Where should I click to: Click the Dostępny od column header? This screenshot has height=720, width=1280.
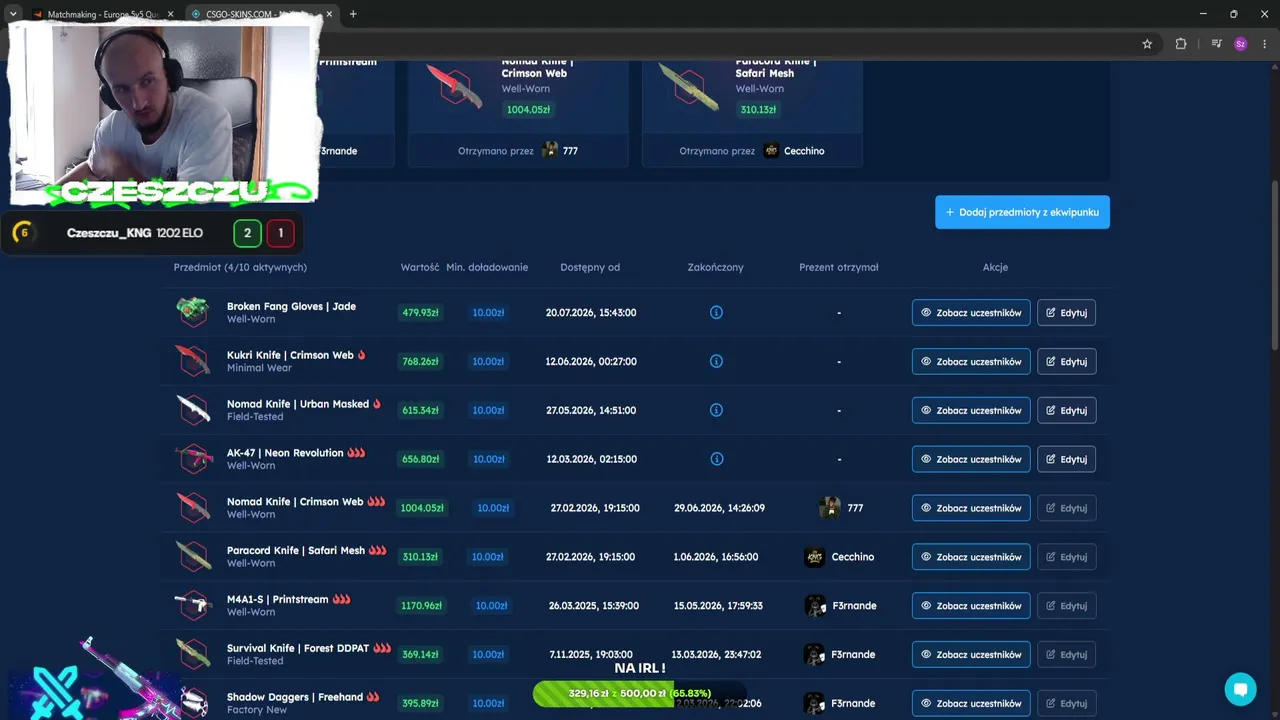[x=590, y=267]
